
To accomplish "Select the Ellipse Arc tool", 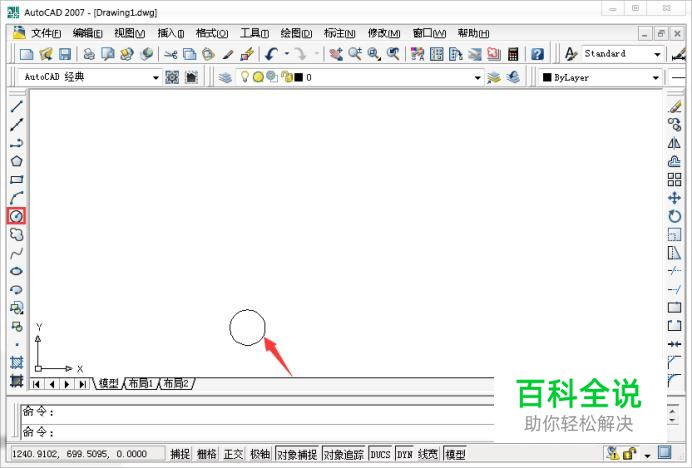I will coord(16,290).
